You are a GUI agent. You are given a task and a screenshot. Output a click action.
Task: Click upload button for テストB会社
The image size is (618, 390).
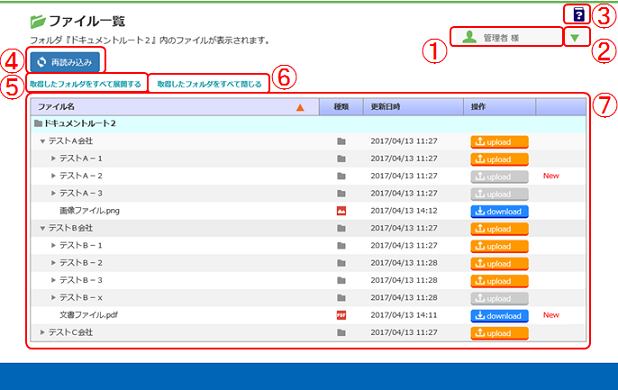[499, 229]
